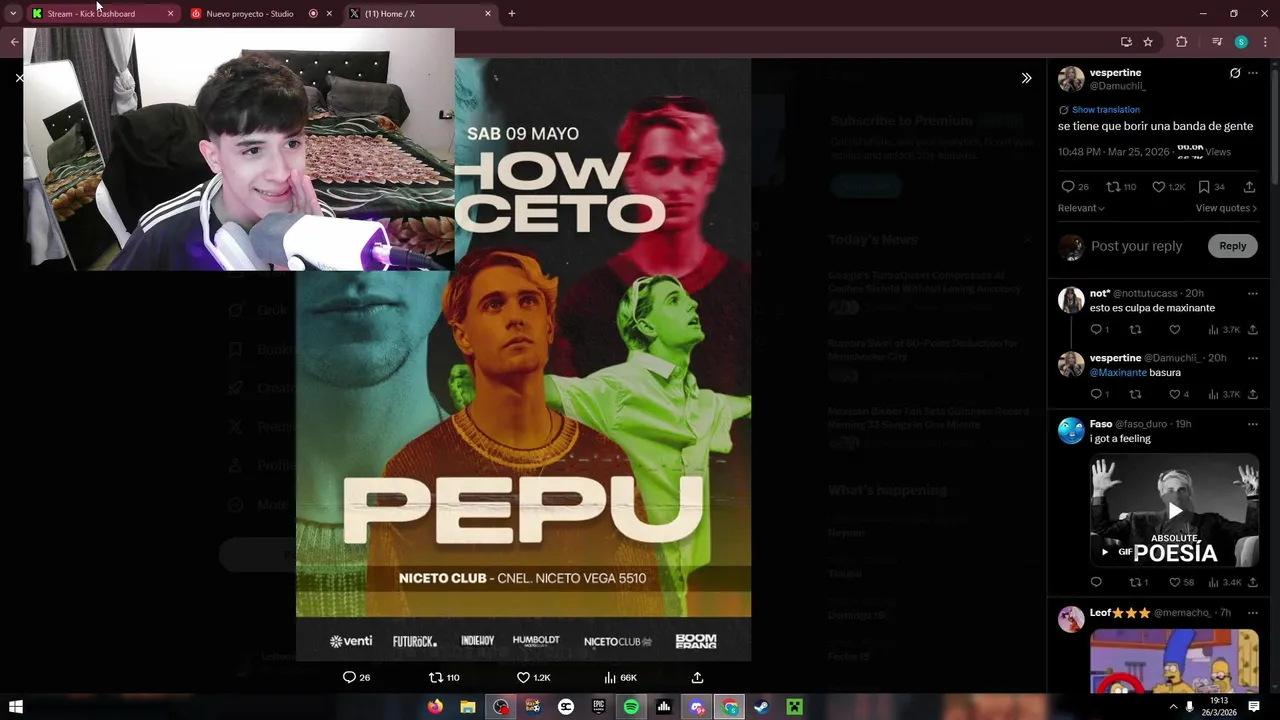Viewport: 1280px width, 720px height.
Task: Open the tab search dropdown arrow
Action: (13, 14)
